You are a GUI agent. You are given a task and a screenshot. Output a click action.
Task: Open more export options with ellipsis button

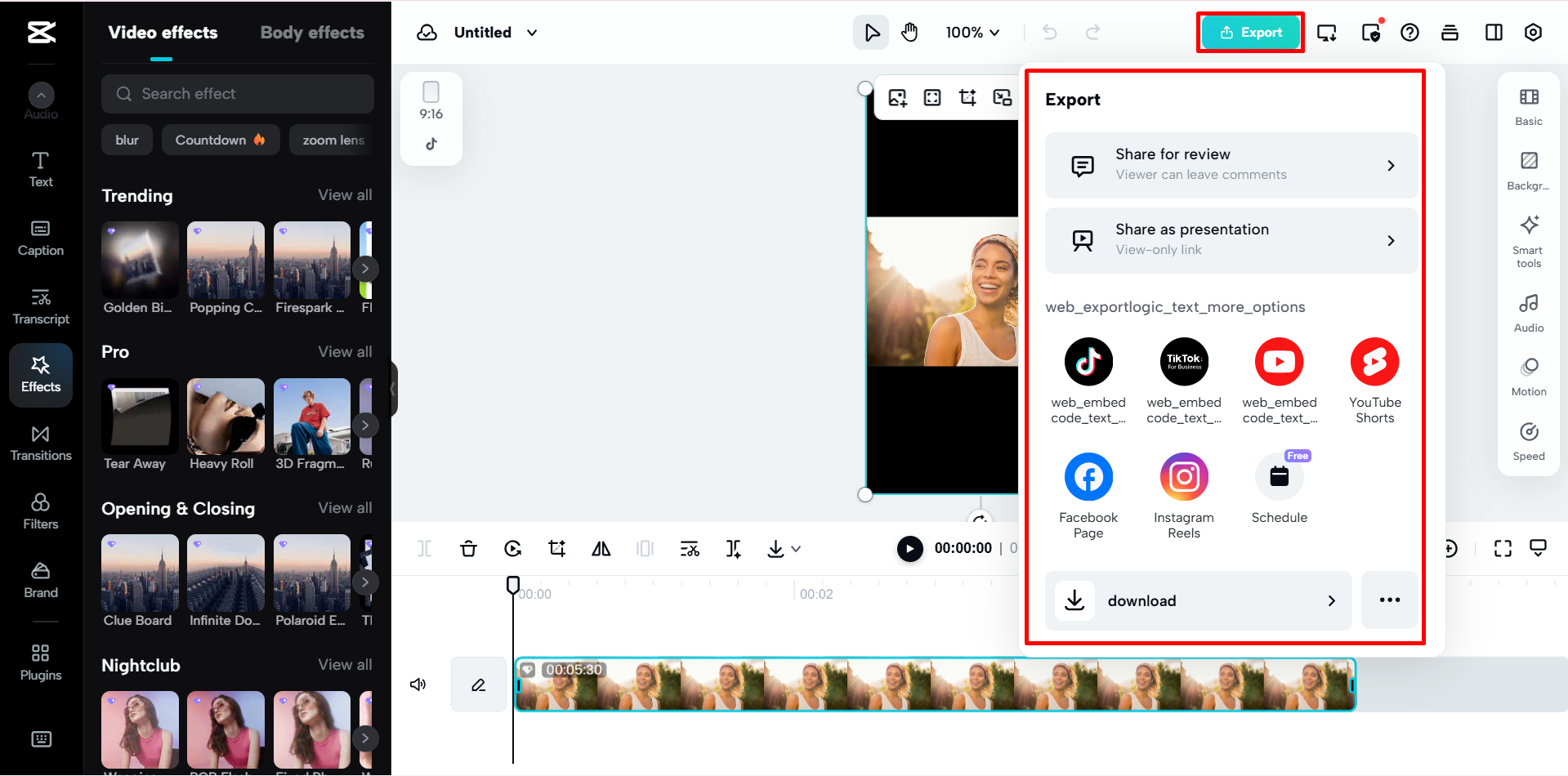pyautogui.click(x=1389, y=600)
